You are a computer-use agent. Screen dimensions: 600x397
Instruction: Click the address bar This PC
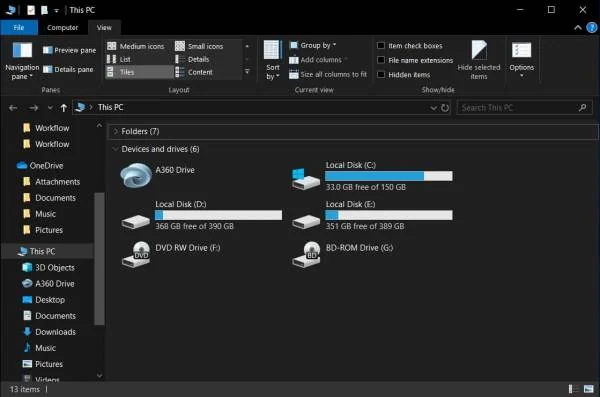pos(111,107)
